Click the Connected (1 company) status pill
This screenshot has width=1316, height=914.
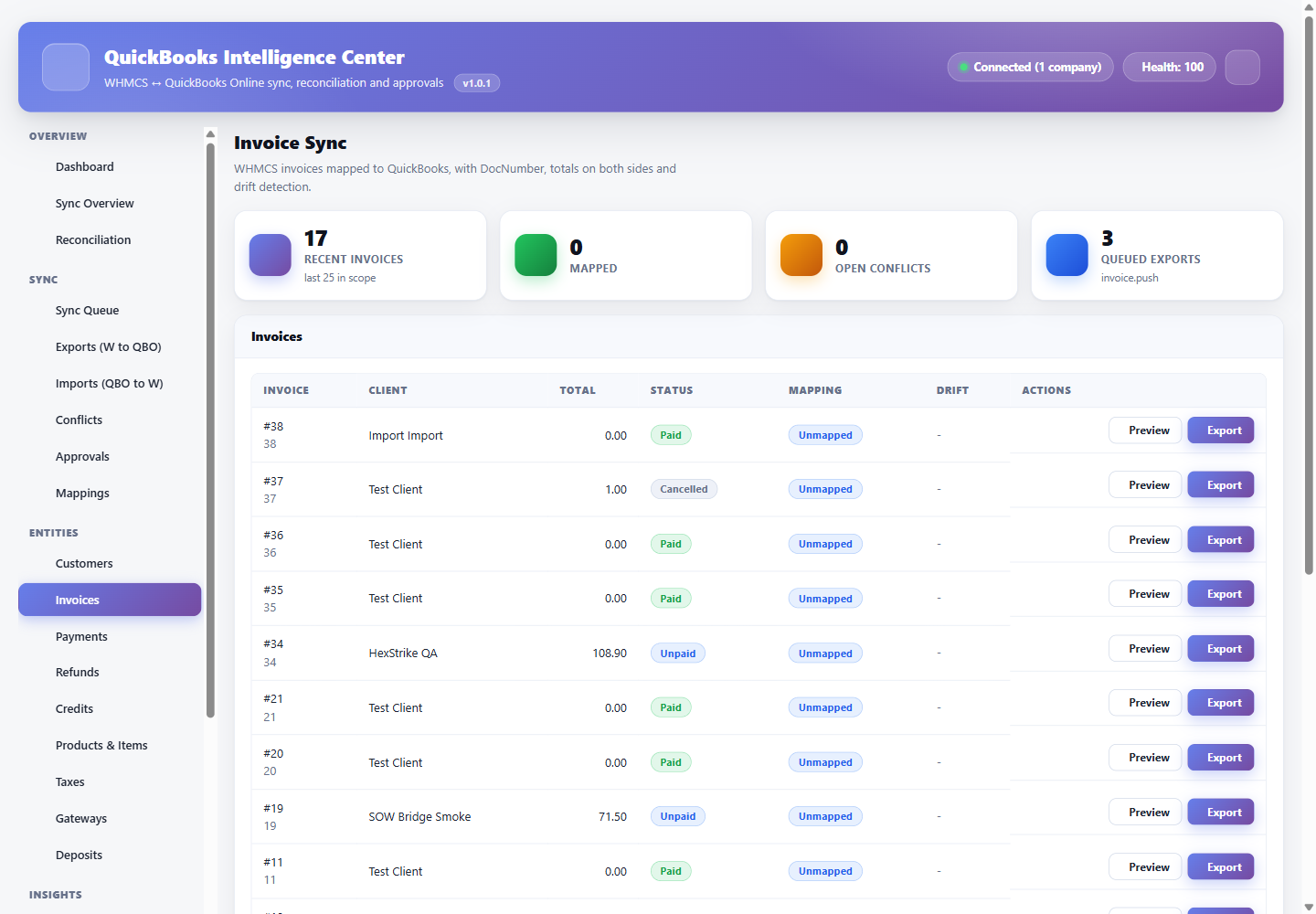pos(1030,67)
